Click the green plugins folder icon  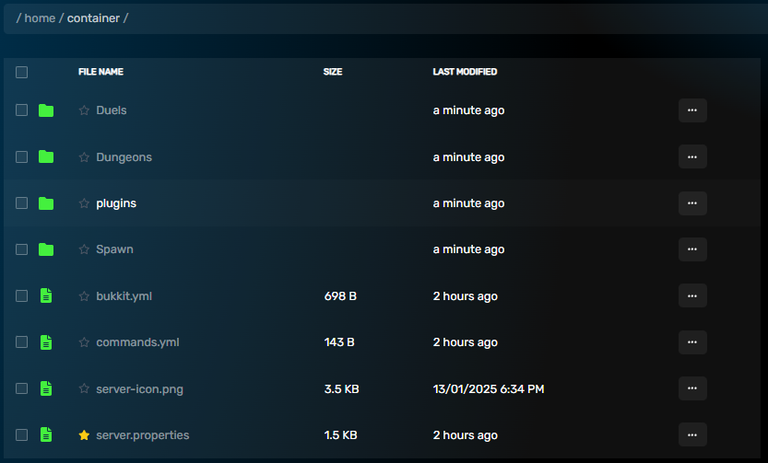46,203
